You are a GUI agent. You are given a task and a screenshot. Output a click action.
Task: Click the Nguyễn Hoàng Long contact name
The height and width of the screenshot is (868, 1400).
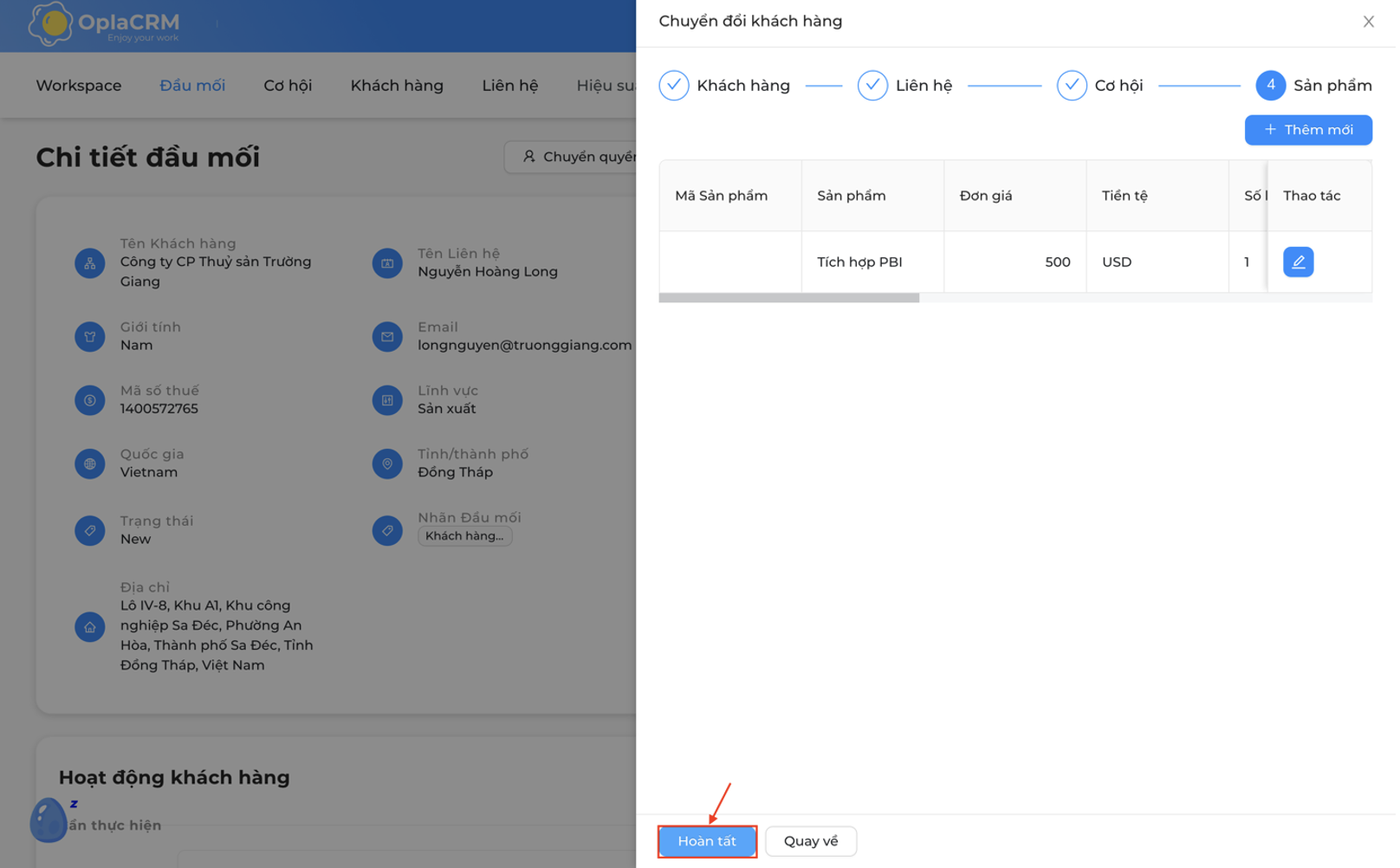489,272
